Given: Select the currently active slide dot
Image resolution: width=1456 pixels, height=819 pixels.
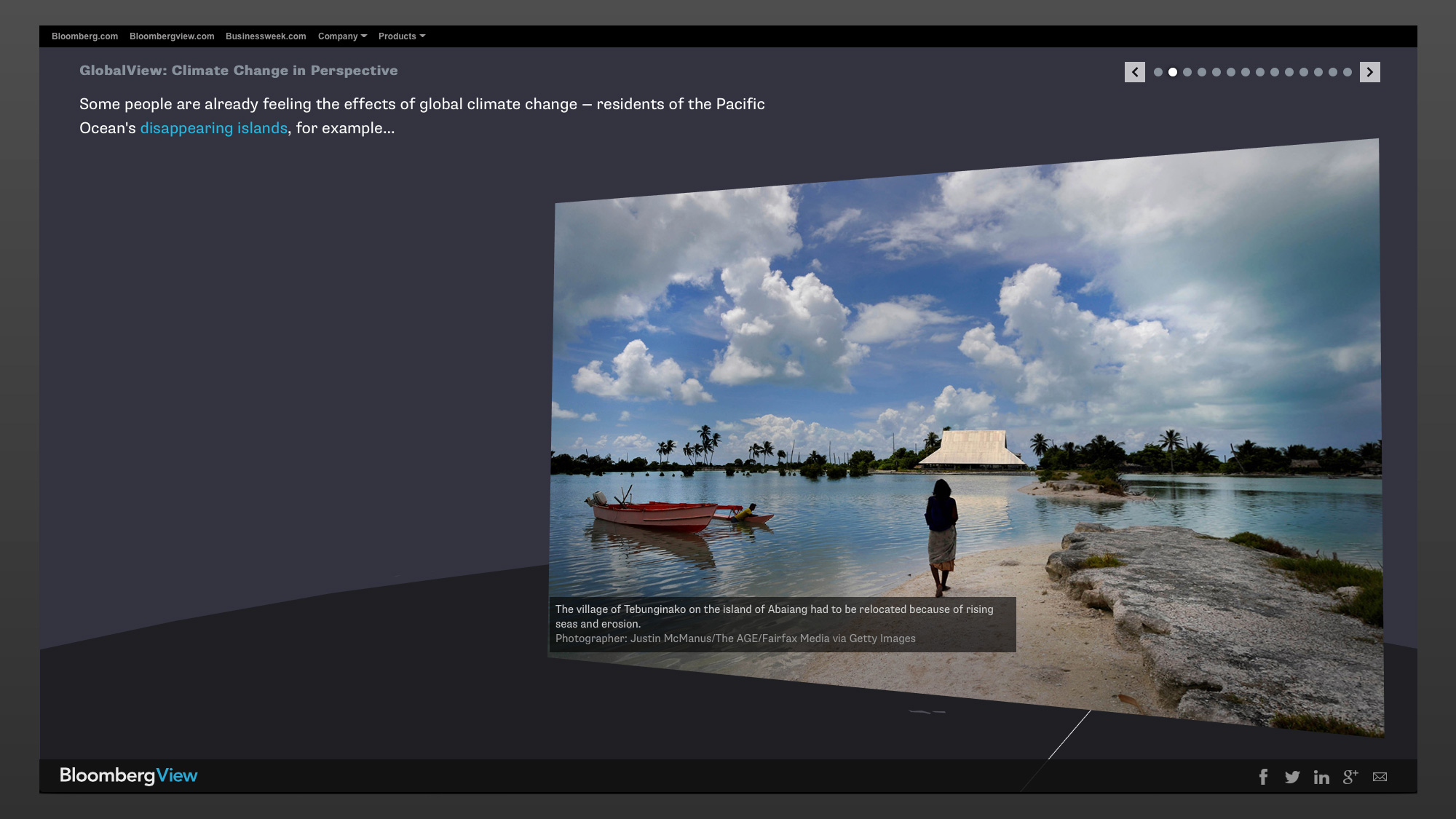Looking at the screenshot, I should 1173,72.
